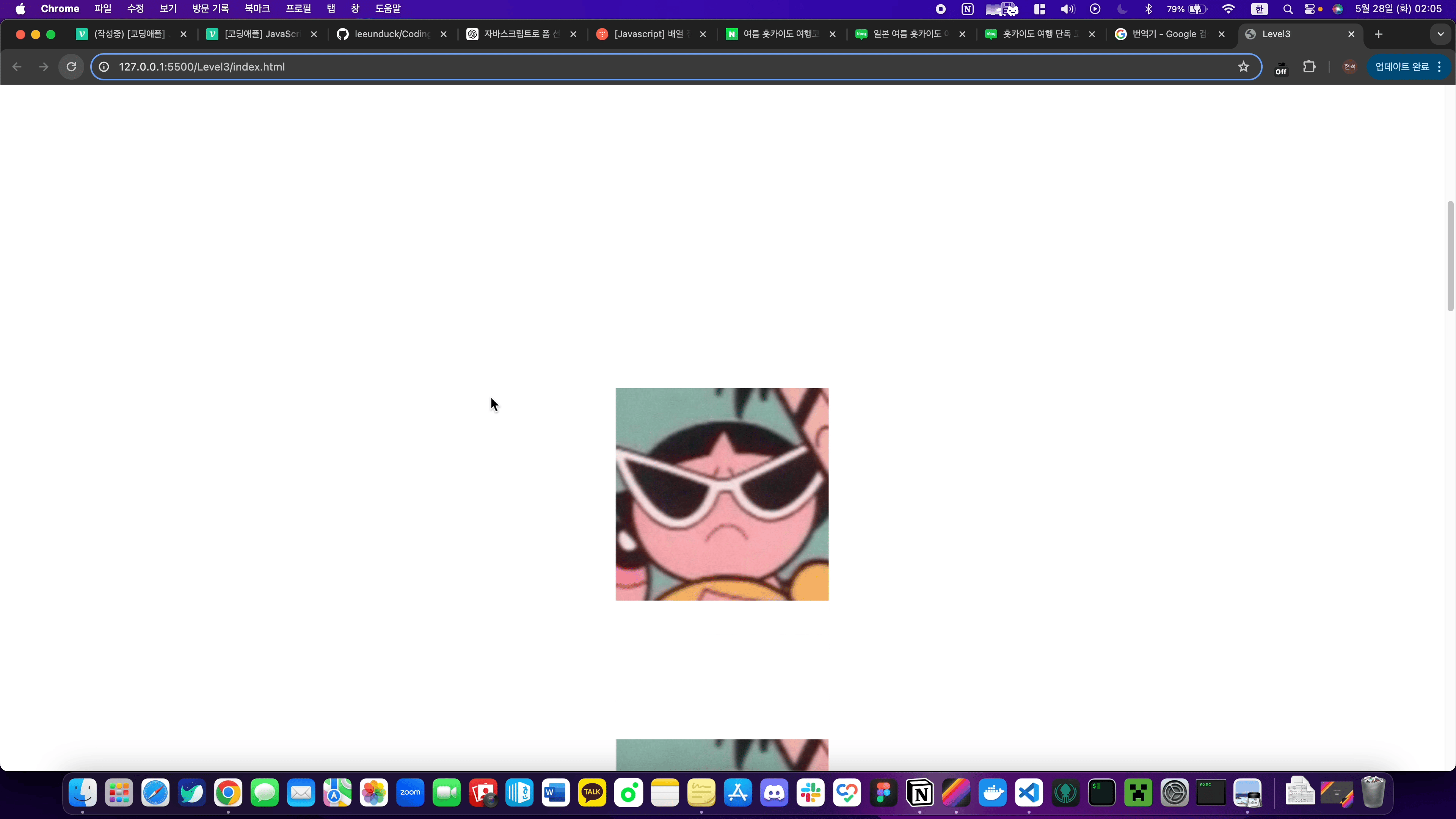Open Visual Studio Code from the dock

[x=1029, y=793]
